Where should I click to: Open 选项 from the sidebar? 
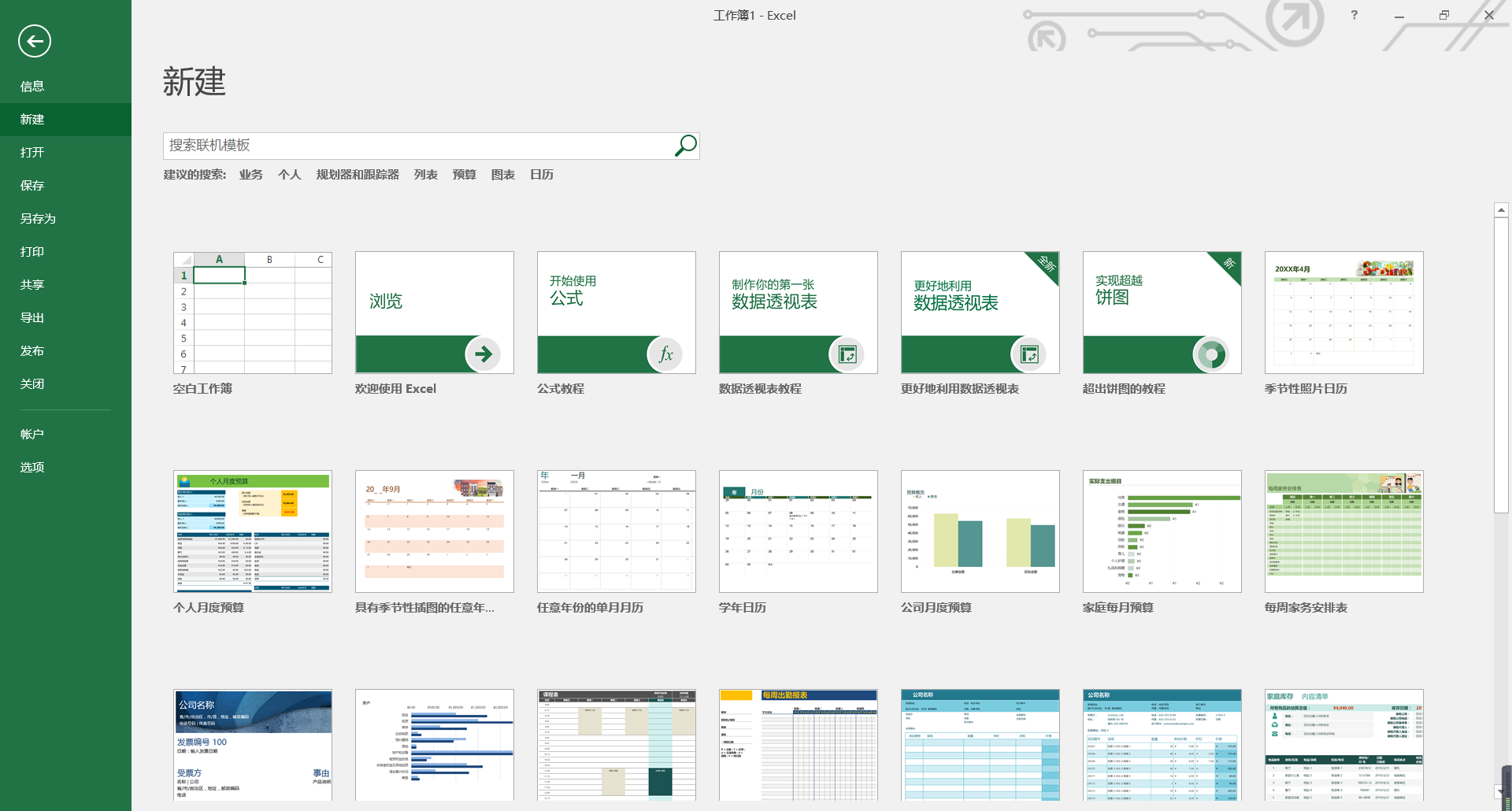65,468
